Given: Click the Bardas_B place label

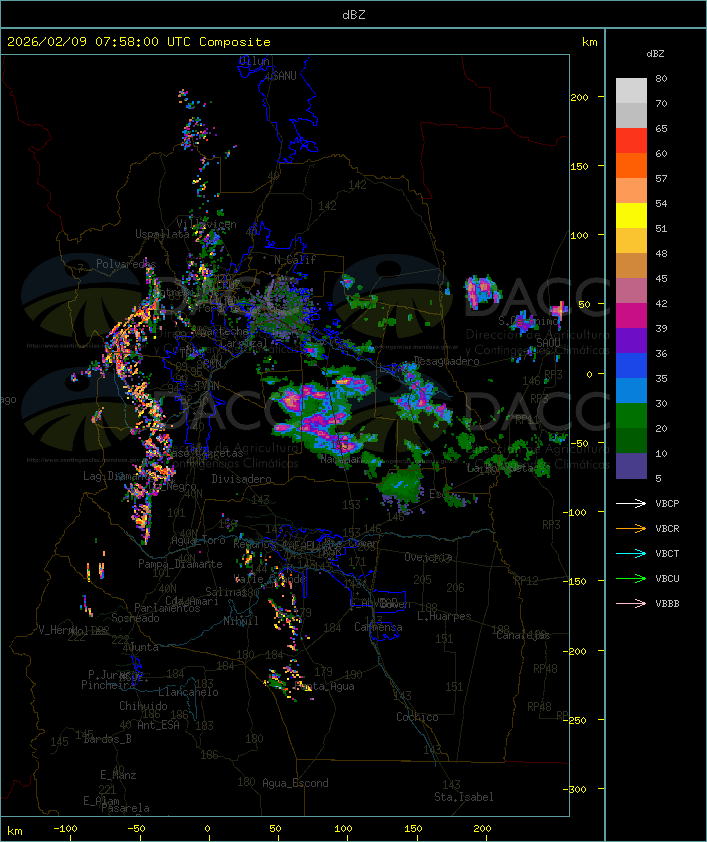Looking at the screenshot, I should [107, 739].
